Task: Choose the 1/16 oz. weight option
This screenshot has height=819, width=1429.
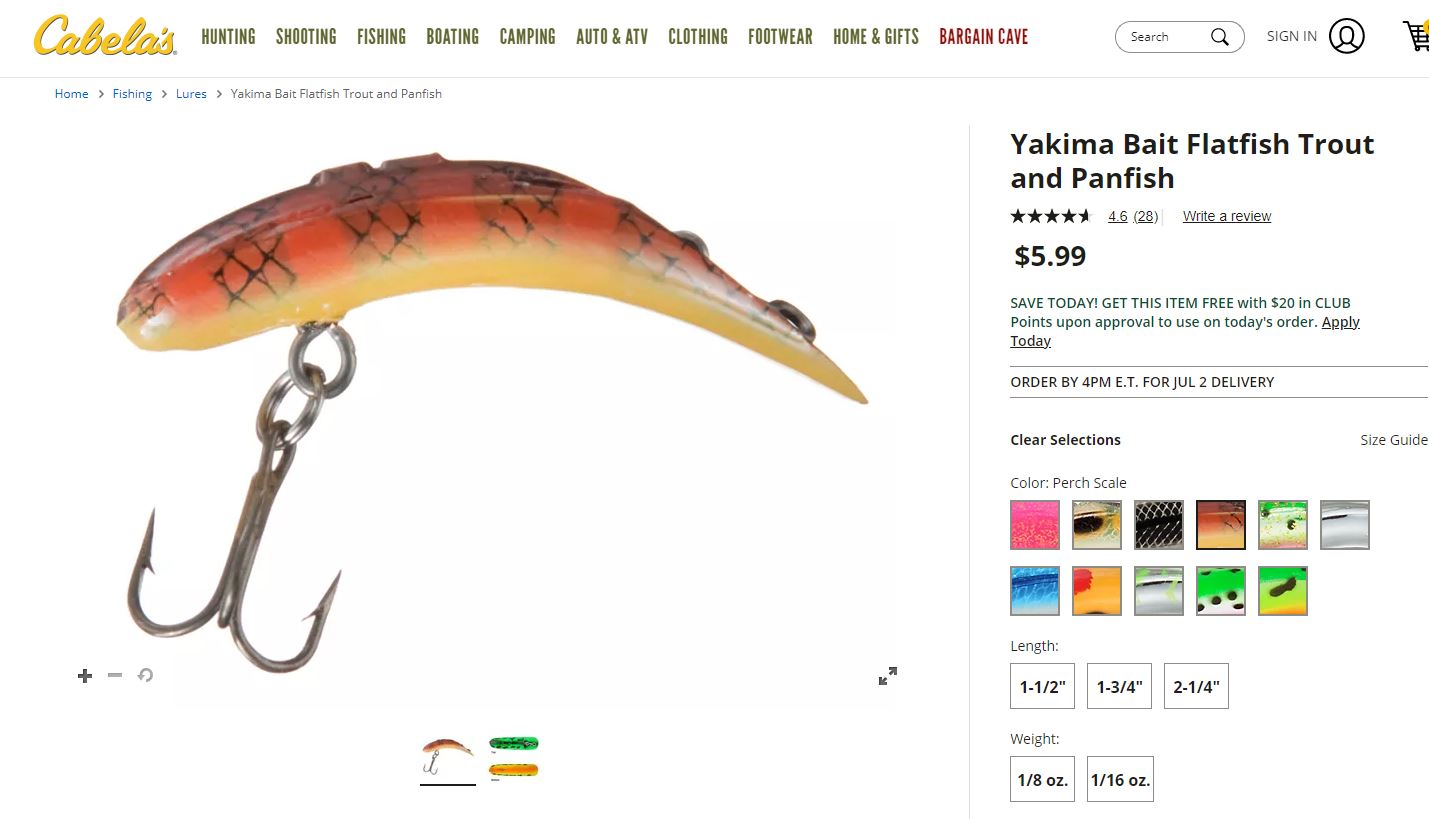Action: click(x=1120, y=779)
